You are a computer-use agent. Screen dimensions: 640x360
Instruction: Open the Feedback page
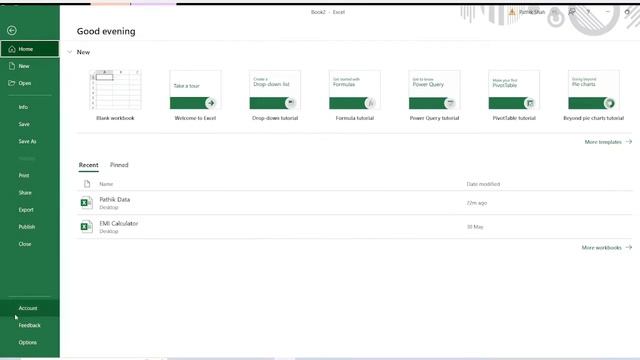tap(30, 325)
